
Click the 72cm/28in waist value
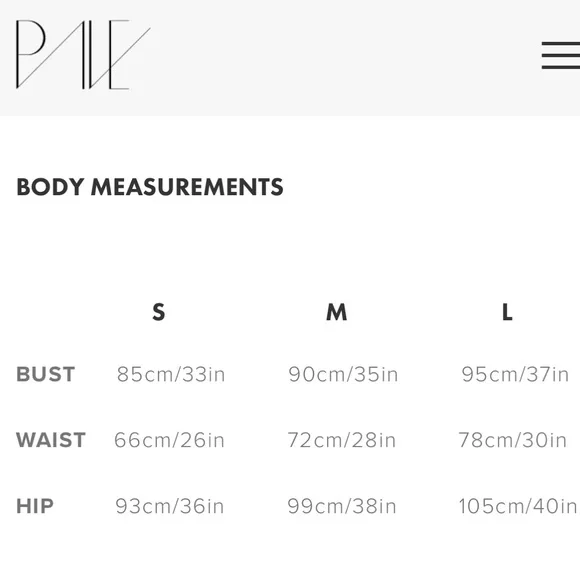click(342, 440)
